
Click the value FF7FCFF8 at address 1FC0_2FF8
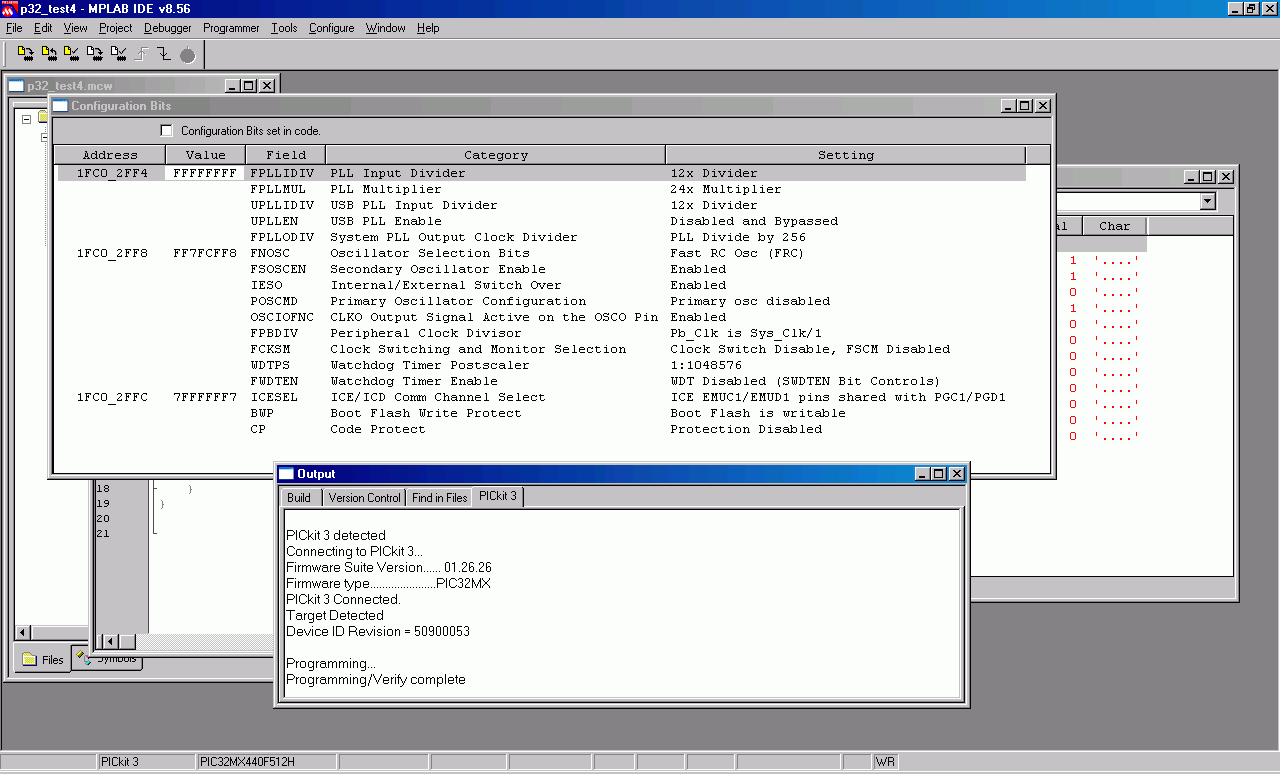(x=205, y=253)
